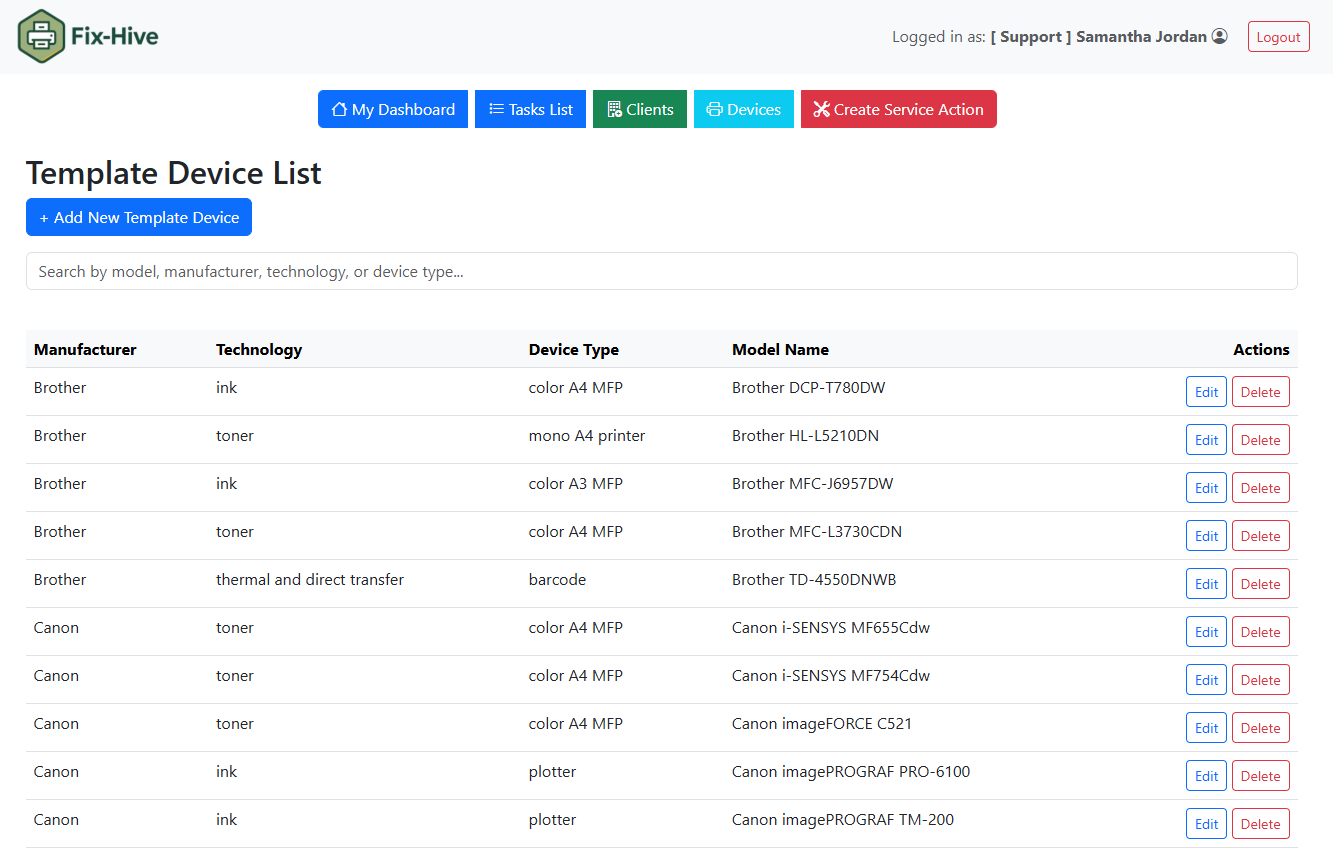The width and height of the screenshot is (1333, 855).
Task: Add a new template device
Action: pos(139,218)
